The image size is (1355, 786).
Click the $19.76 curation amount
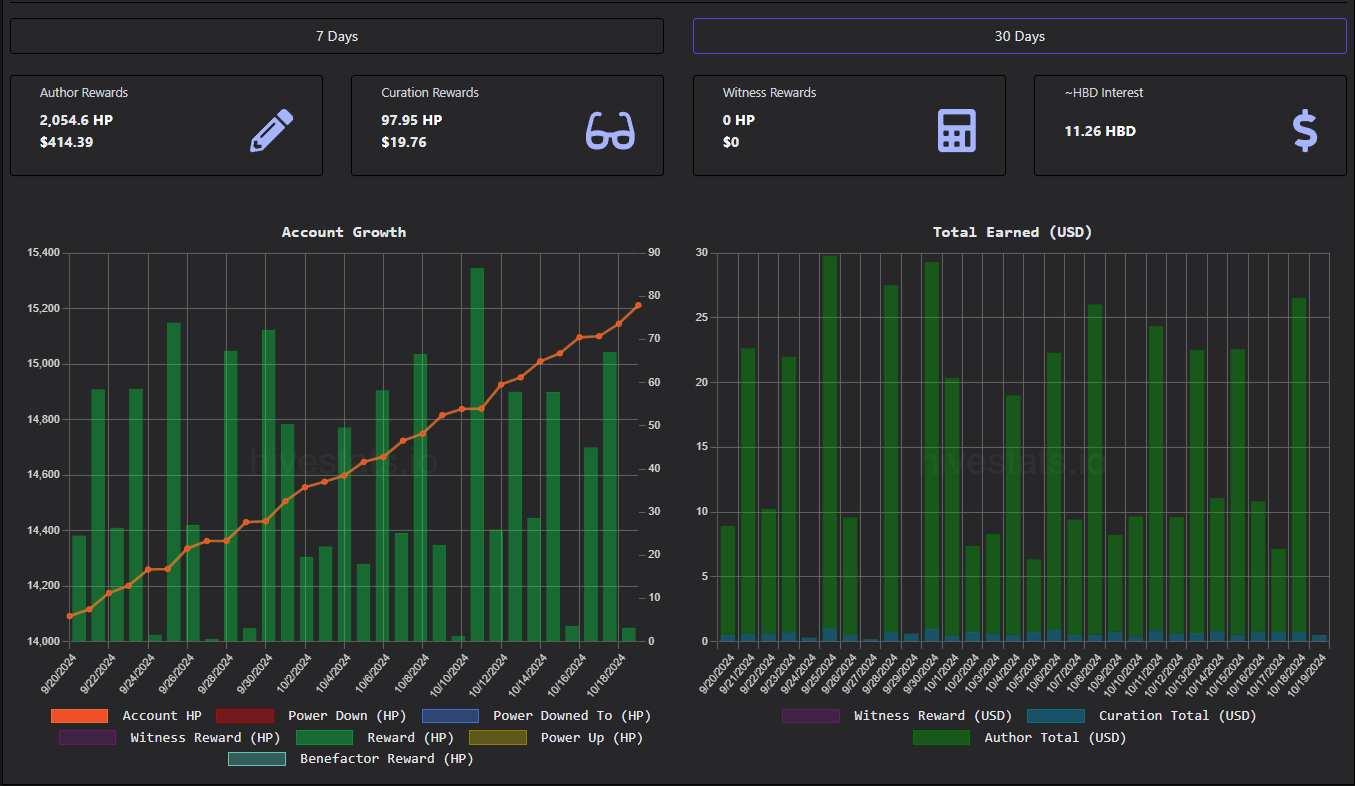[404, 142]
